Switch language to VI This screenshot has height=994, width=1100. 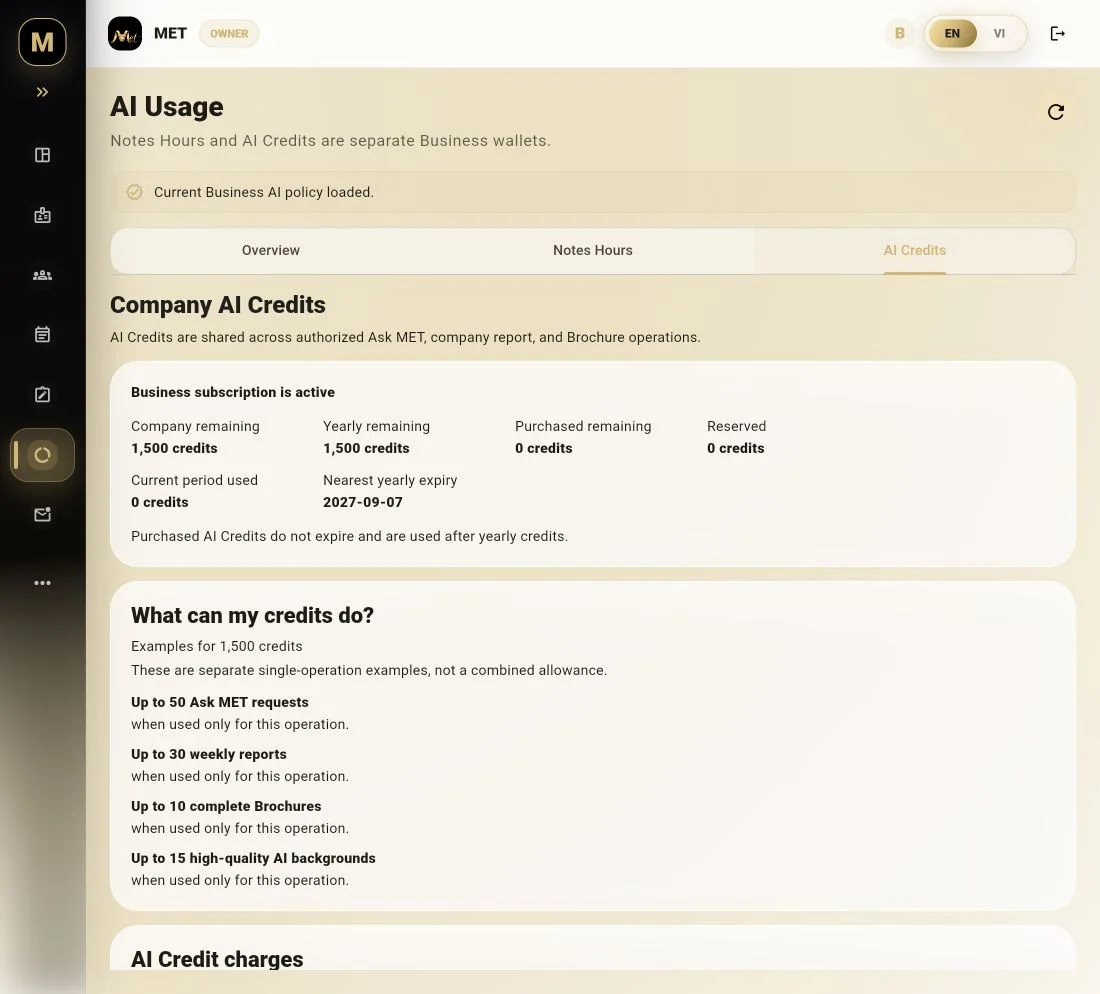[x=999, y=34]
